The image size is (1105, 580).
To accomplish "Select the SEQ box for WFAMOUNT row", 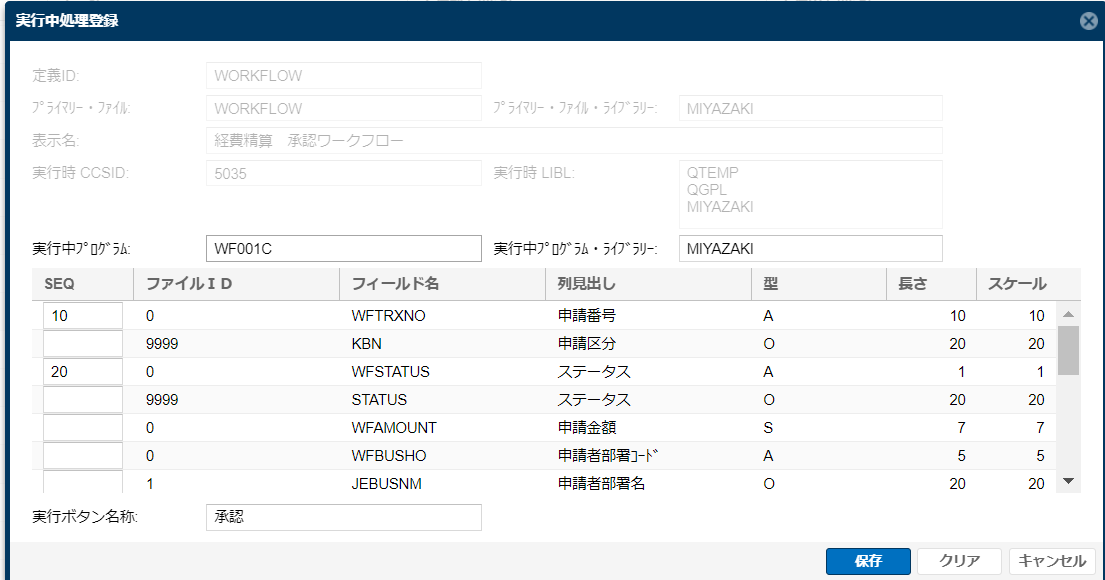I will tap(82, 428).
